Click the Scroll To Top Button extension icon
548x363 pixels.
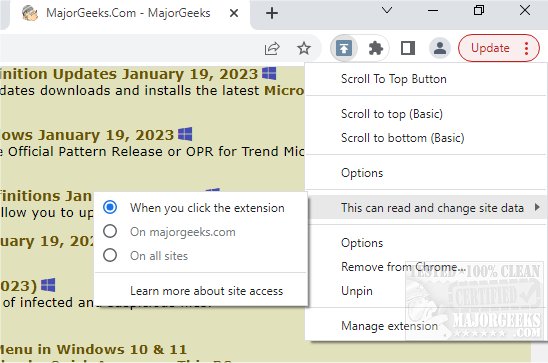[x=344, y=48]
